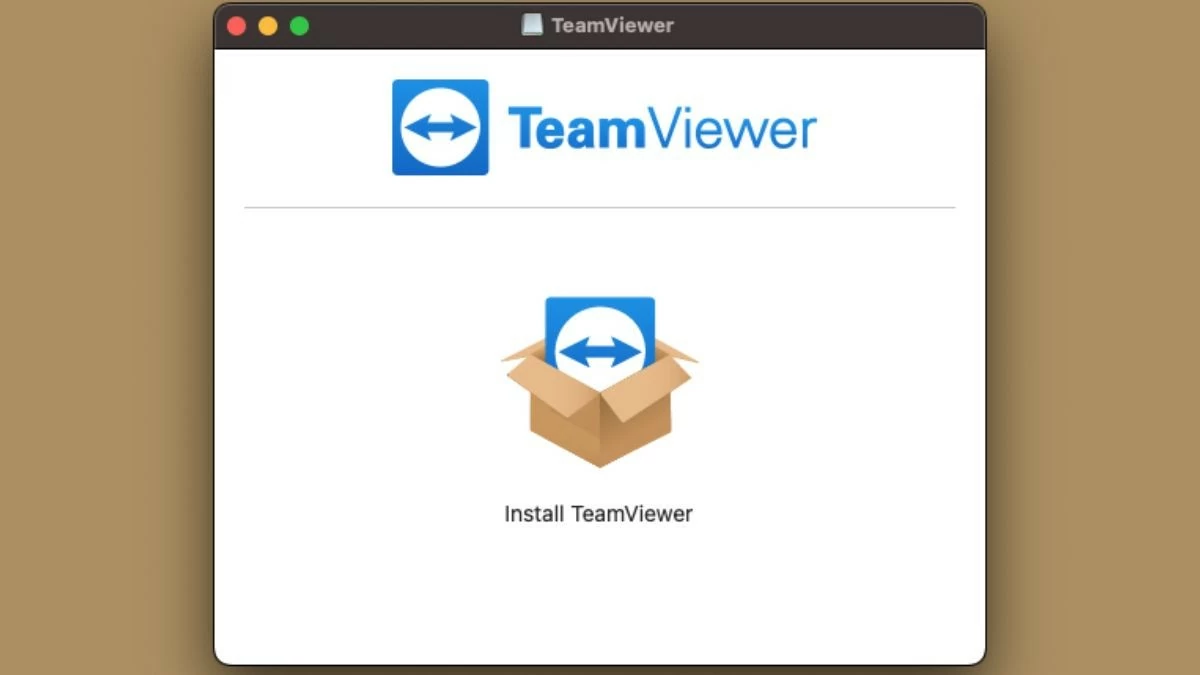Minimize the TeamViewer window
Screen dimensions: 1200x675
click(266, 24)
